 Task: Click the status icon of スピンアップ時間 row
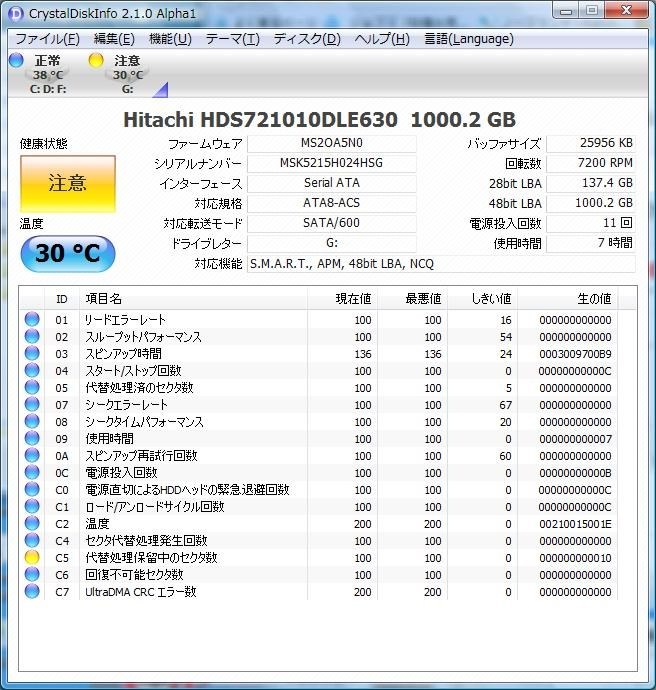point(32,353)
